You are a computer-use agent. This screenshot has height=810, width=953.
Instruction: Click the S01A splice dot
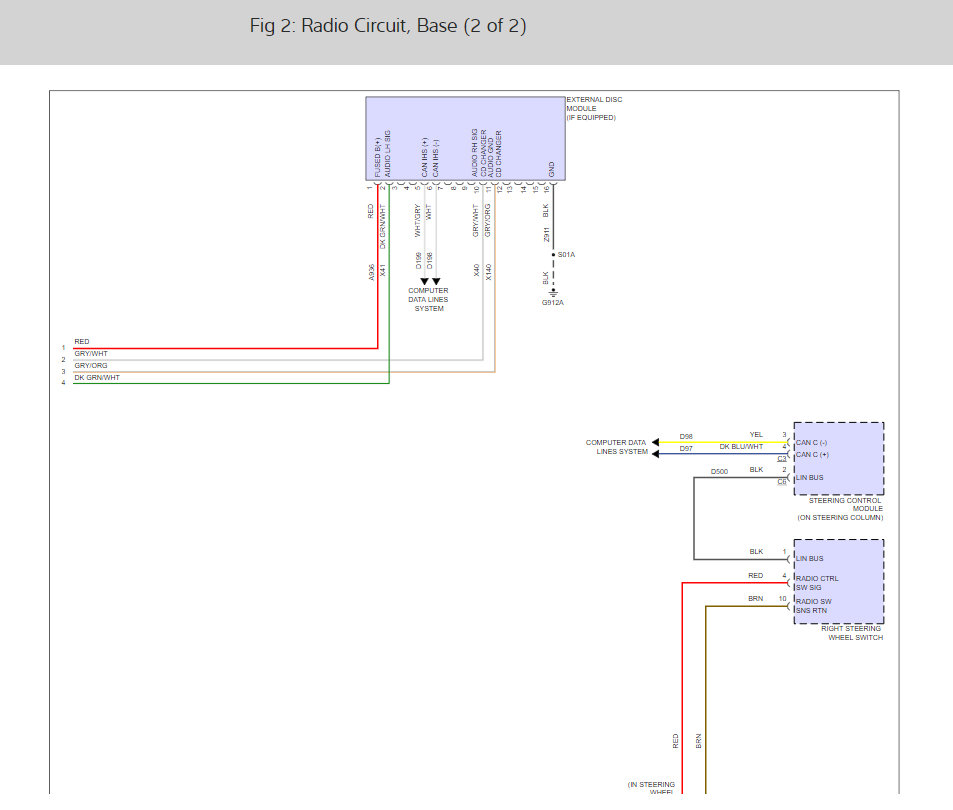point(553,255)
